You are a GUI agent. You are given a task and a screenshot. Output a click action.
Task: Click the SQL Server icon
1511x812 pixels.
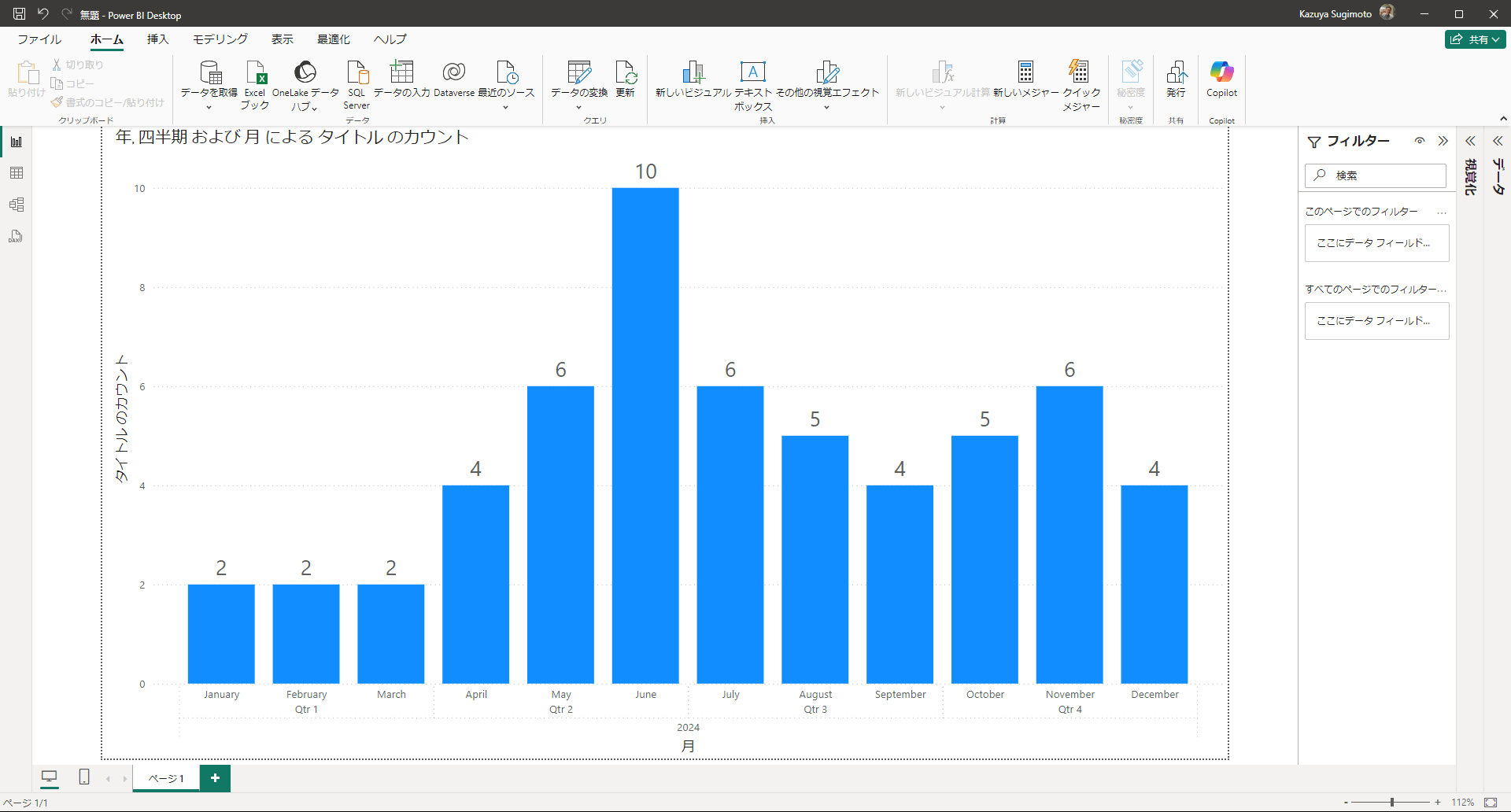pyautogui.click(x=357, y=83)
